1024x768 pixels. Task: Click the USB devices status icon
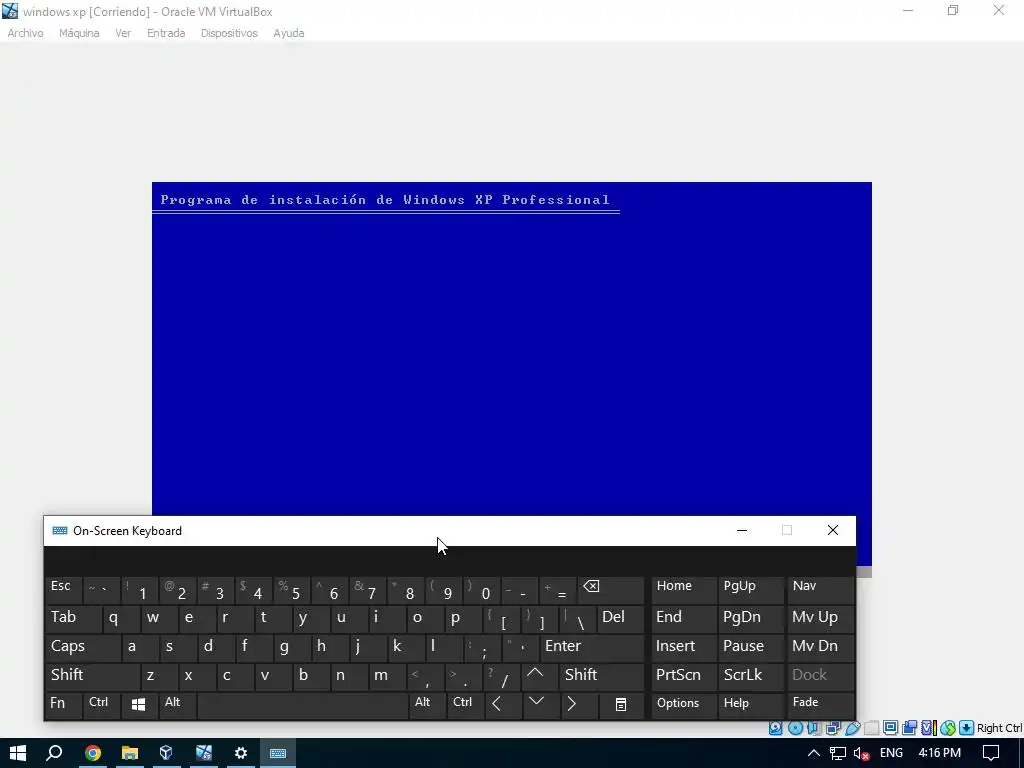pyautogui.click(x=852, y=728)
